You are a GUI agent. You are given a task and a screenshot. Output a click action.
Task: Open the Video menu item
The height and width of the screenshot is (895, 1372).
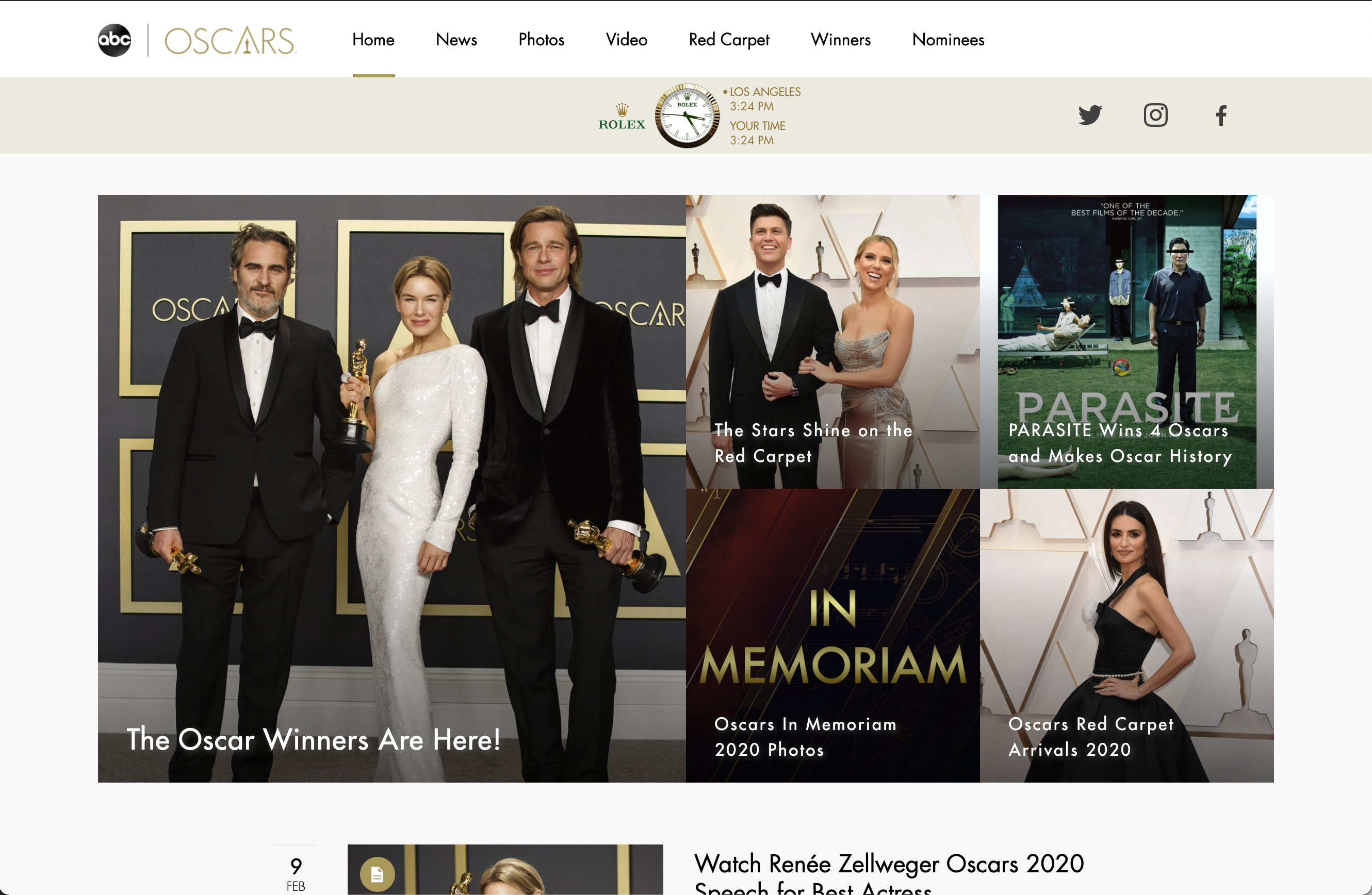click(x=626, y=39)
